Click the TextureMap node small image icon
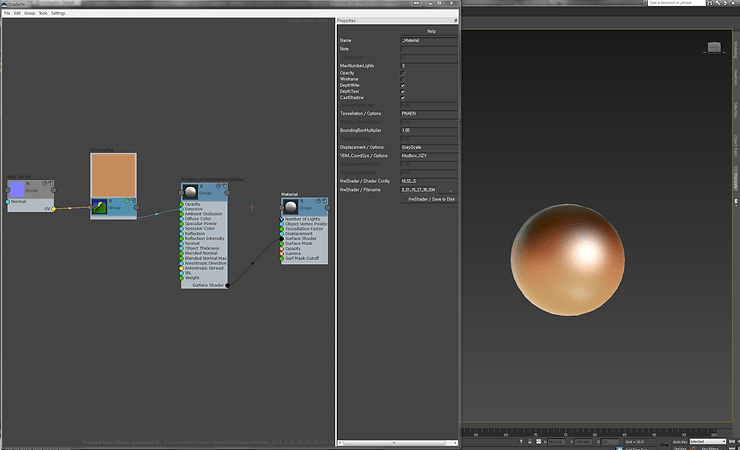The height and width of the screenshot is (450, 740). [x=100, y=207]
